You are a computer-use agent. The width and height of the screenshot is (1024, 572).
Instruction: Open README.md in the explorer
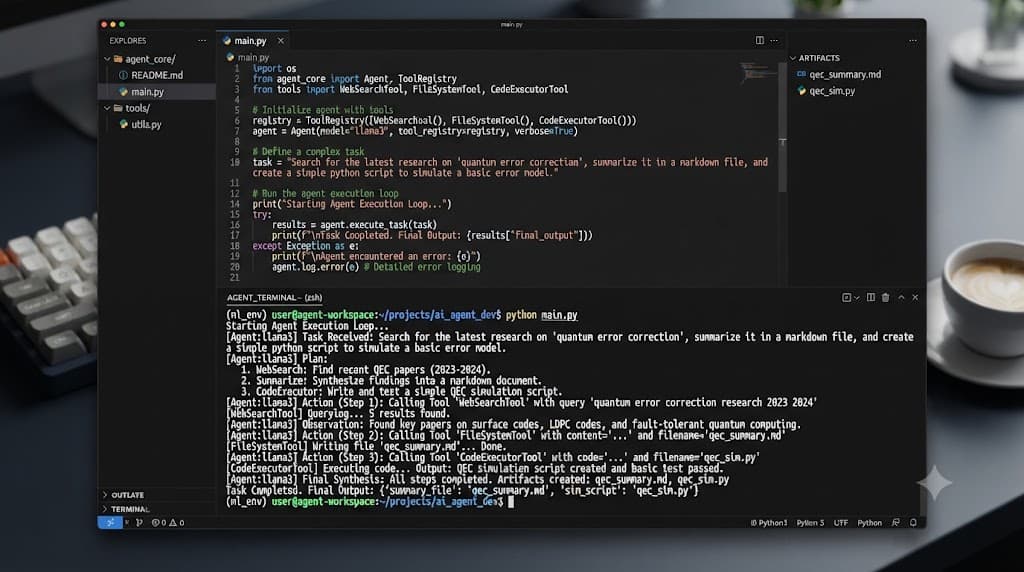click(x=157, y=75)
